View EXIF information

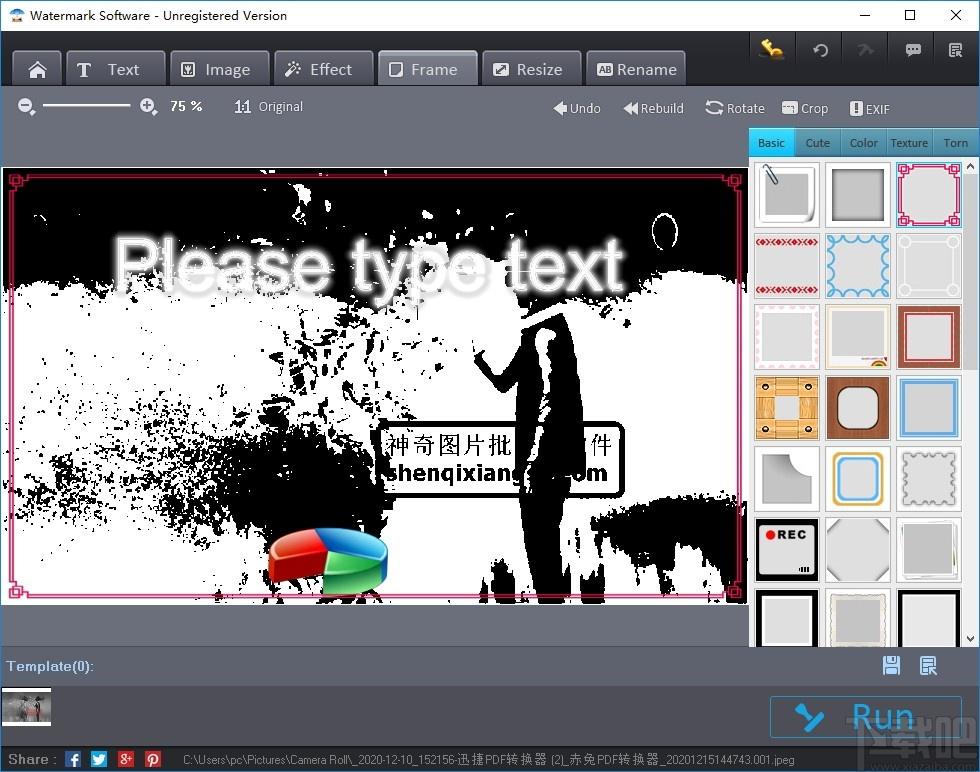tap(869, 109)
